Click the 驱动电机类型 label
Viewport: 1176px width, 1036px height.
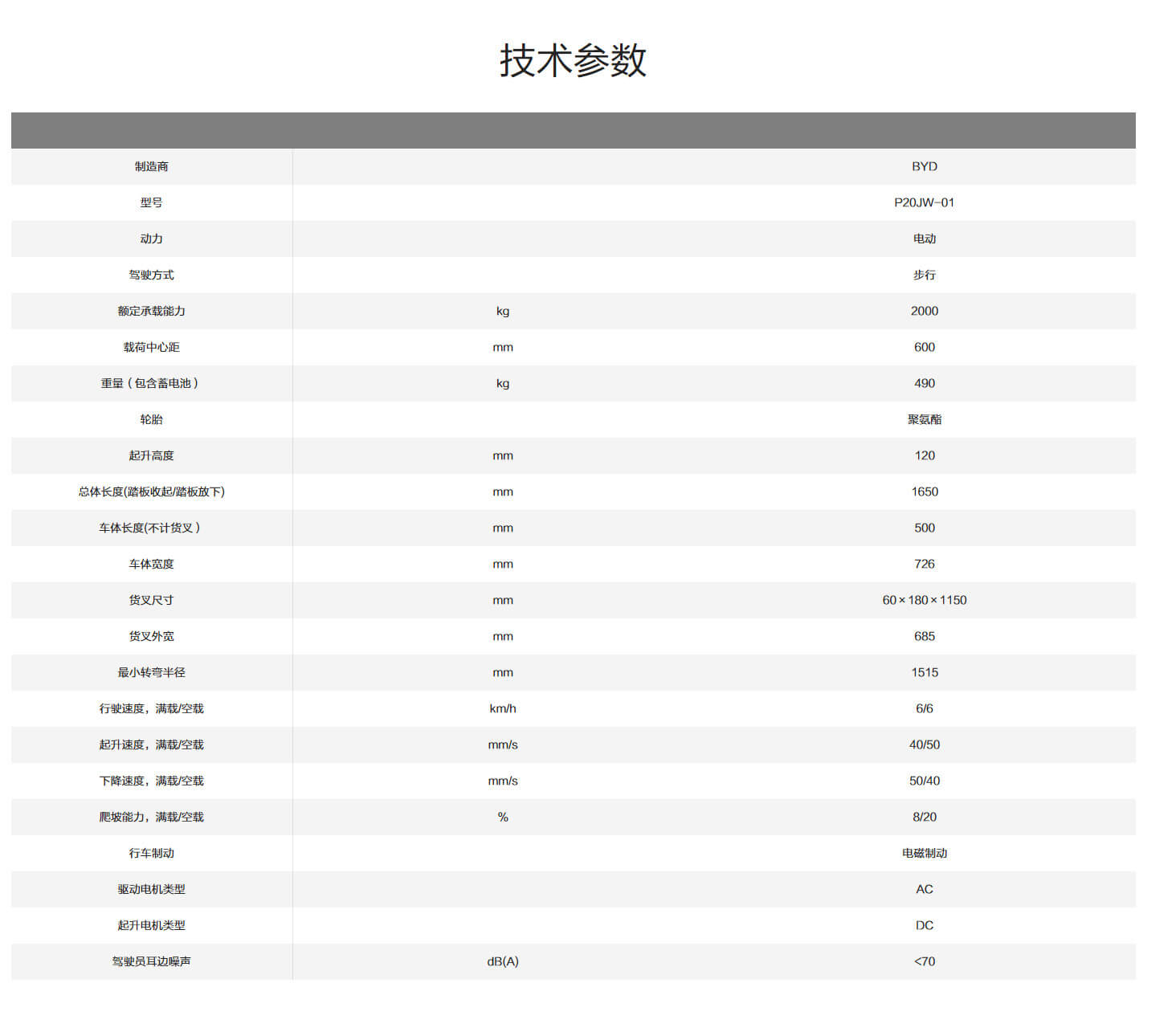[151, 889]
